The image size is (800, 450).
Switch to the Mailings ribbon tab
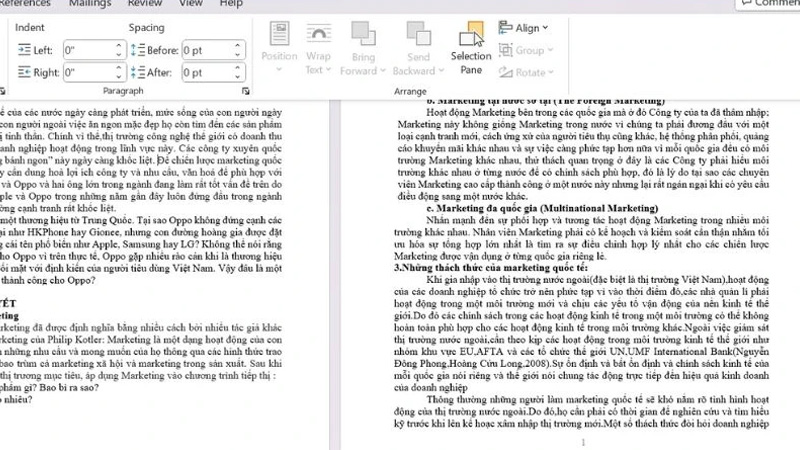(90, 4)
